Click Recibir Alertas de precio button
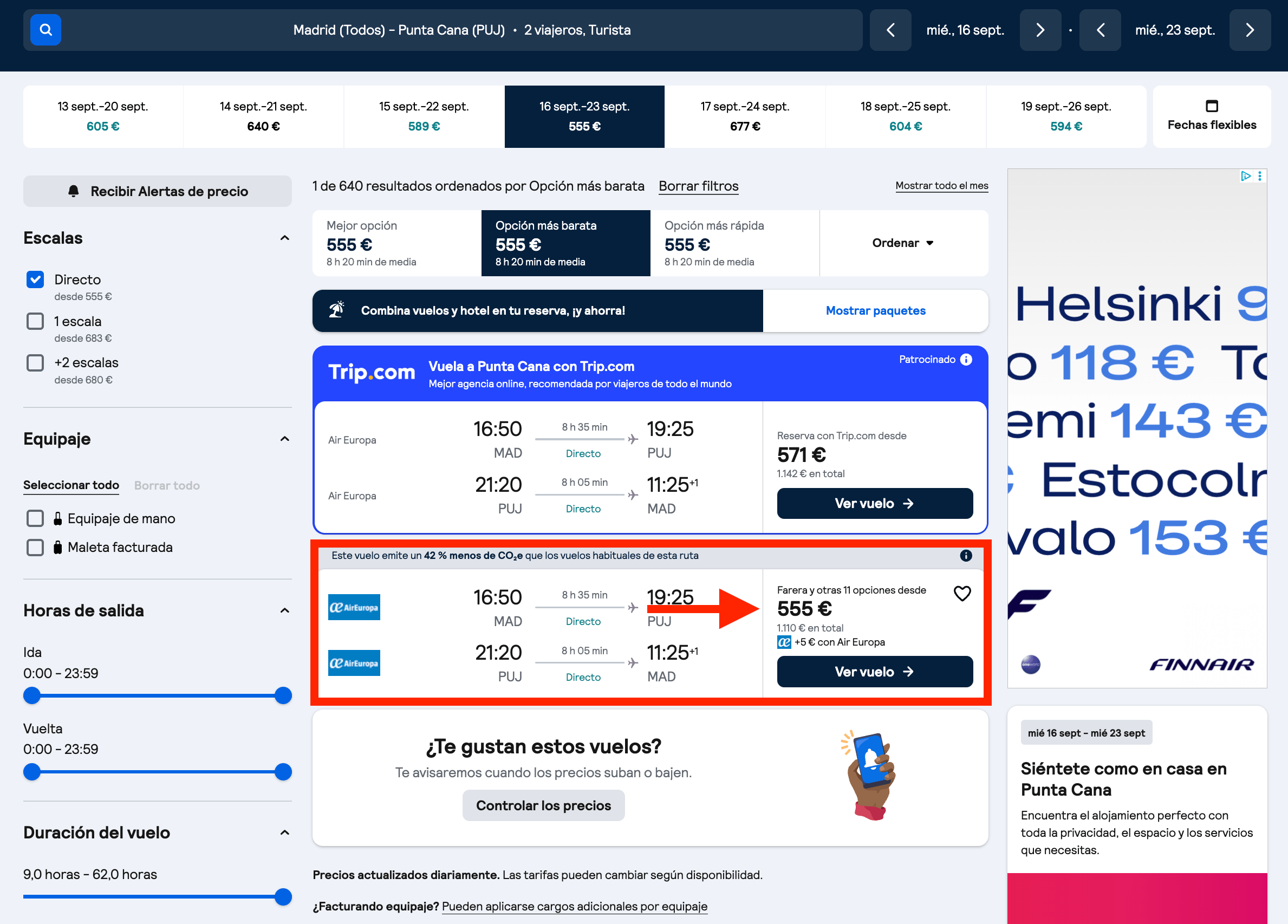Screen dimensions: 1288x924 [x=157, y=191]
